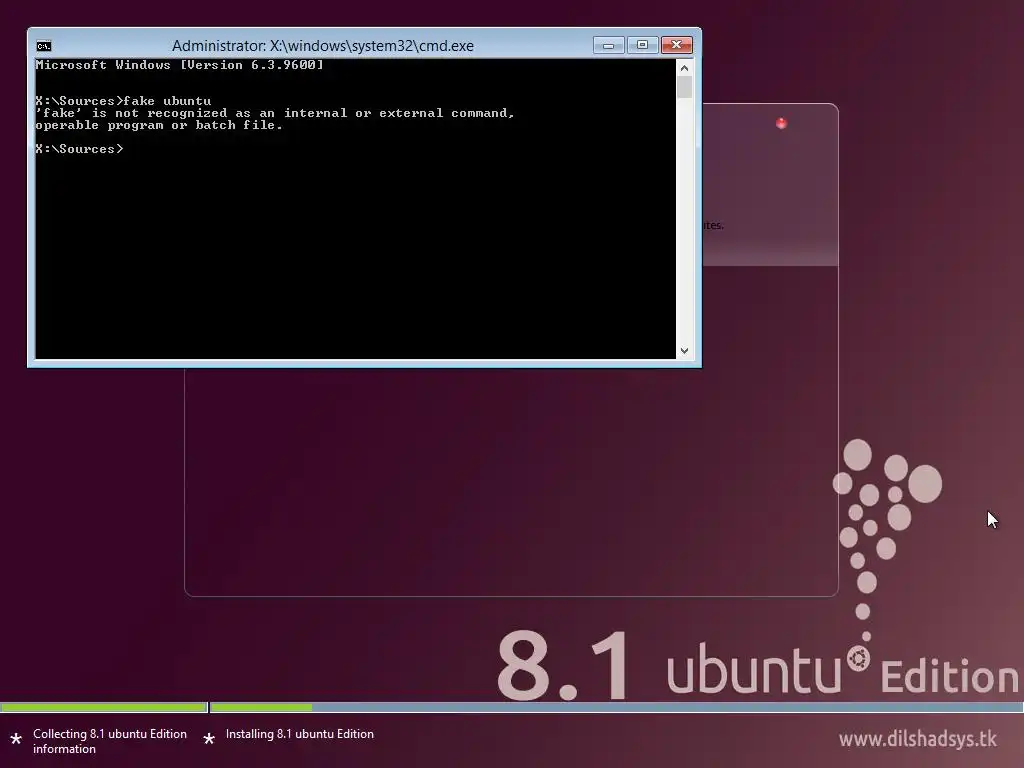Screen dimensions: 1024x768
Task: Click the installing progress bar
Action: 616,707
